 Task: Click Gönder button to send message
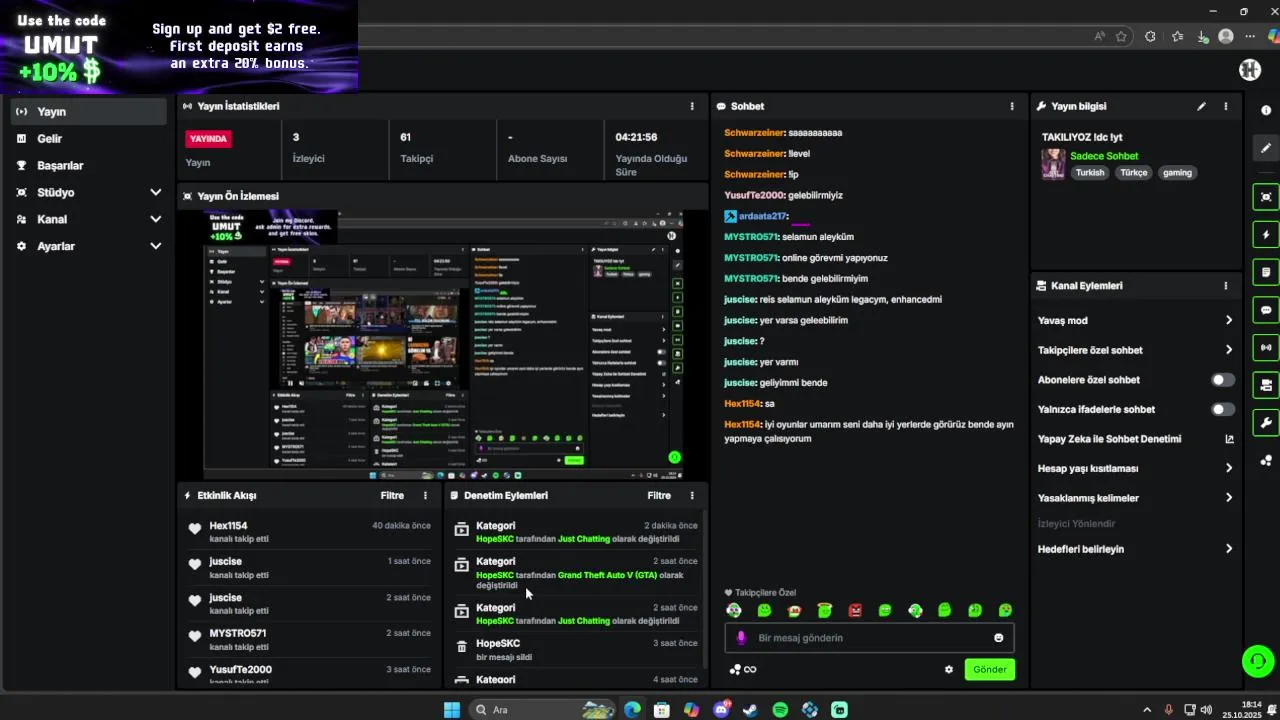point(990,670)
